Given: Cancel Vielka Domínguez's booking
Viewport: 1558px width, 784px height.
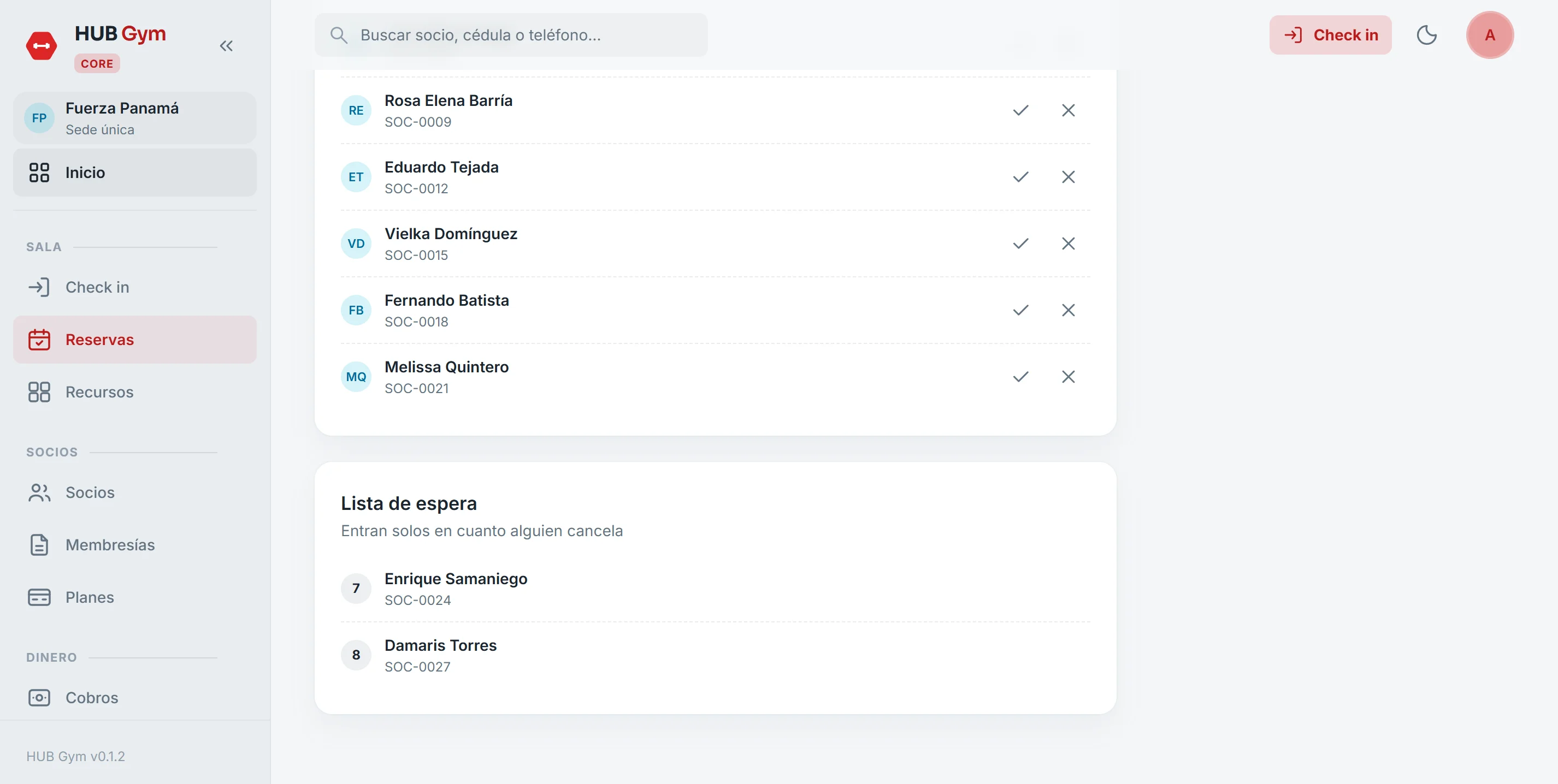Looking at the screenshot, I should 1069,243.
